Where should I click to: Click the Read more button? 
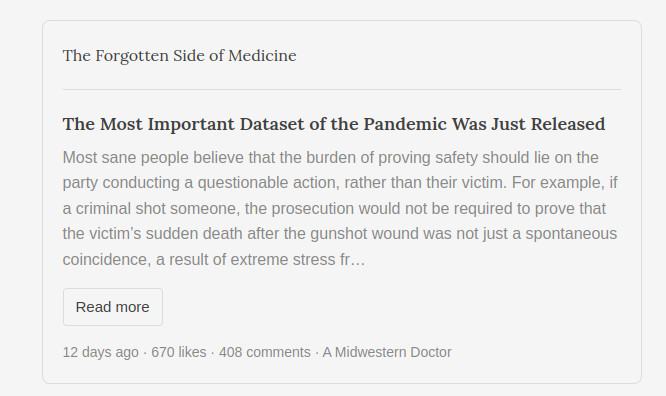point(113,307)
